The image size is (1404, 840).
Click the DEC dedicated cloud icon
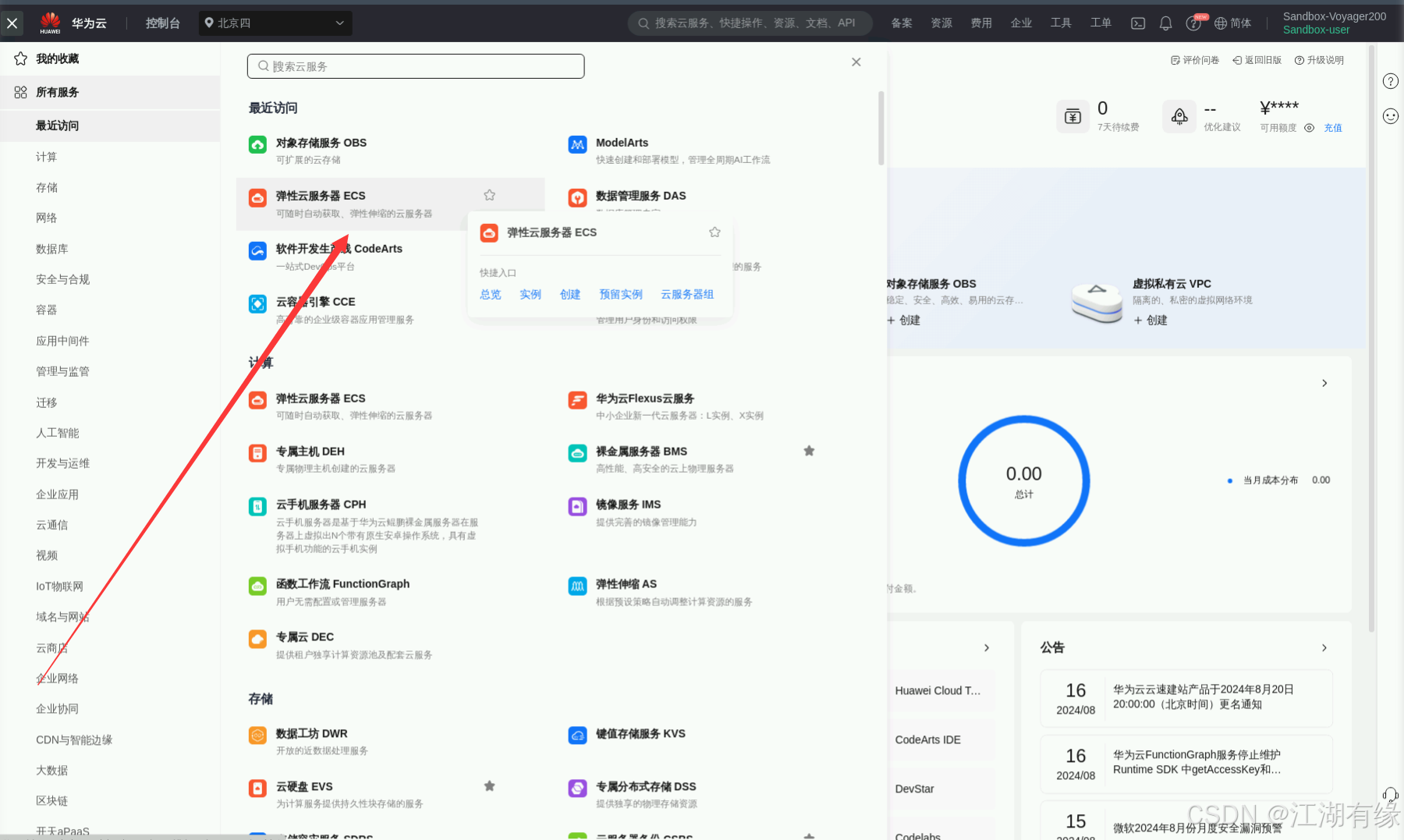tap(257, 639)
